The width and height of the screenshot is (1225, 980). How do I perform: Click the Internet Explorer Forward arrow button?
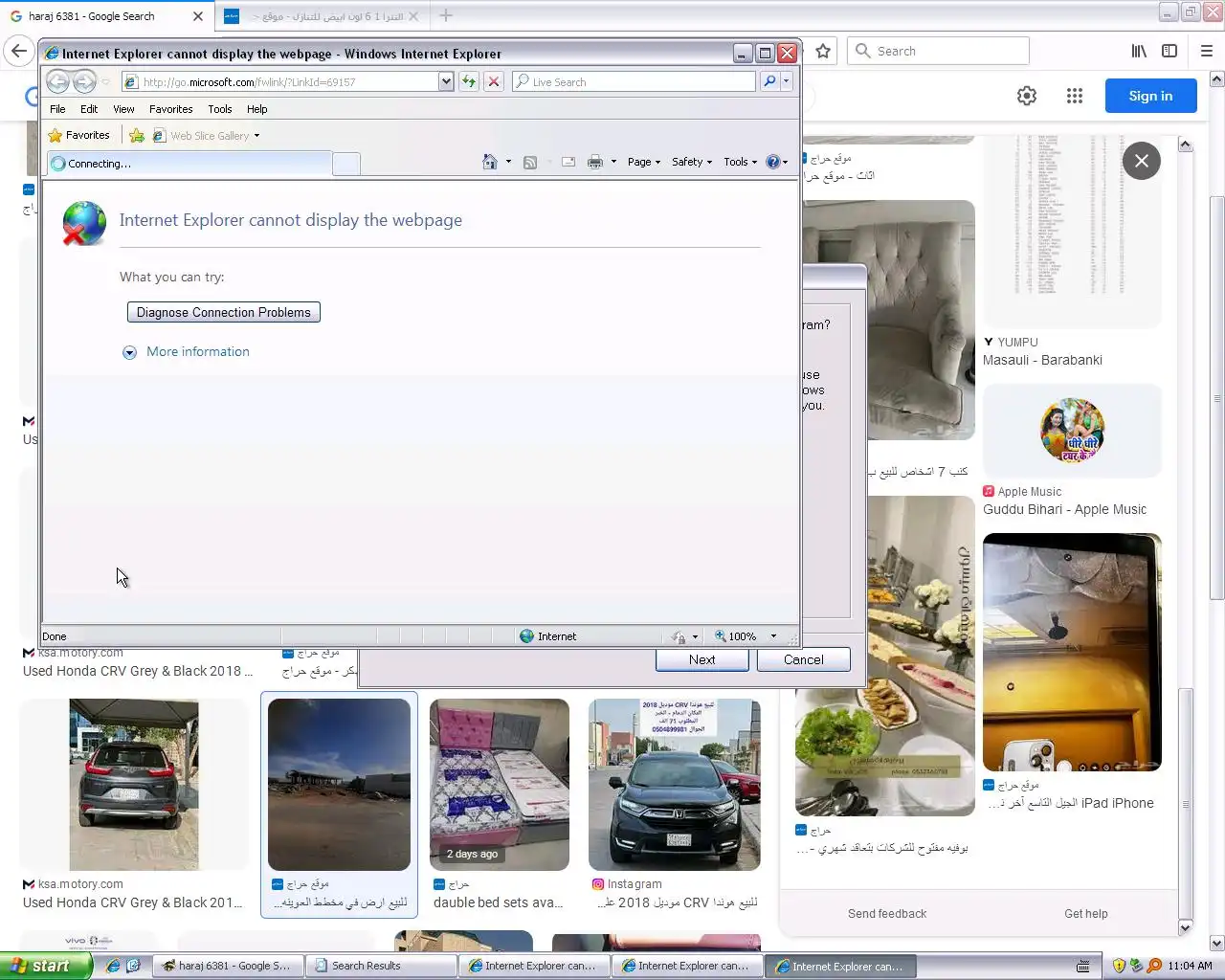tap(85, 82)
